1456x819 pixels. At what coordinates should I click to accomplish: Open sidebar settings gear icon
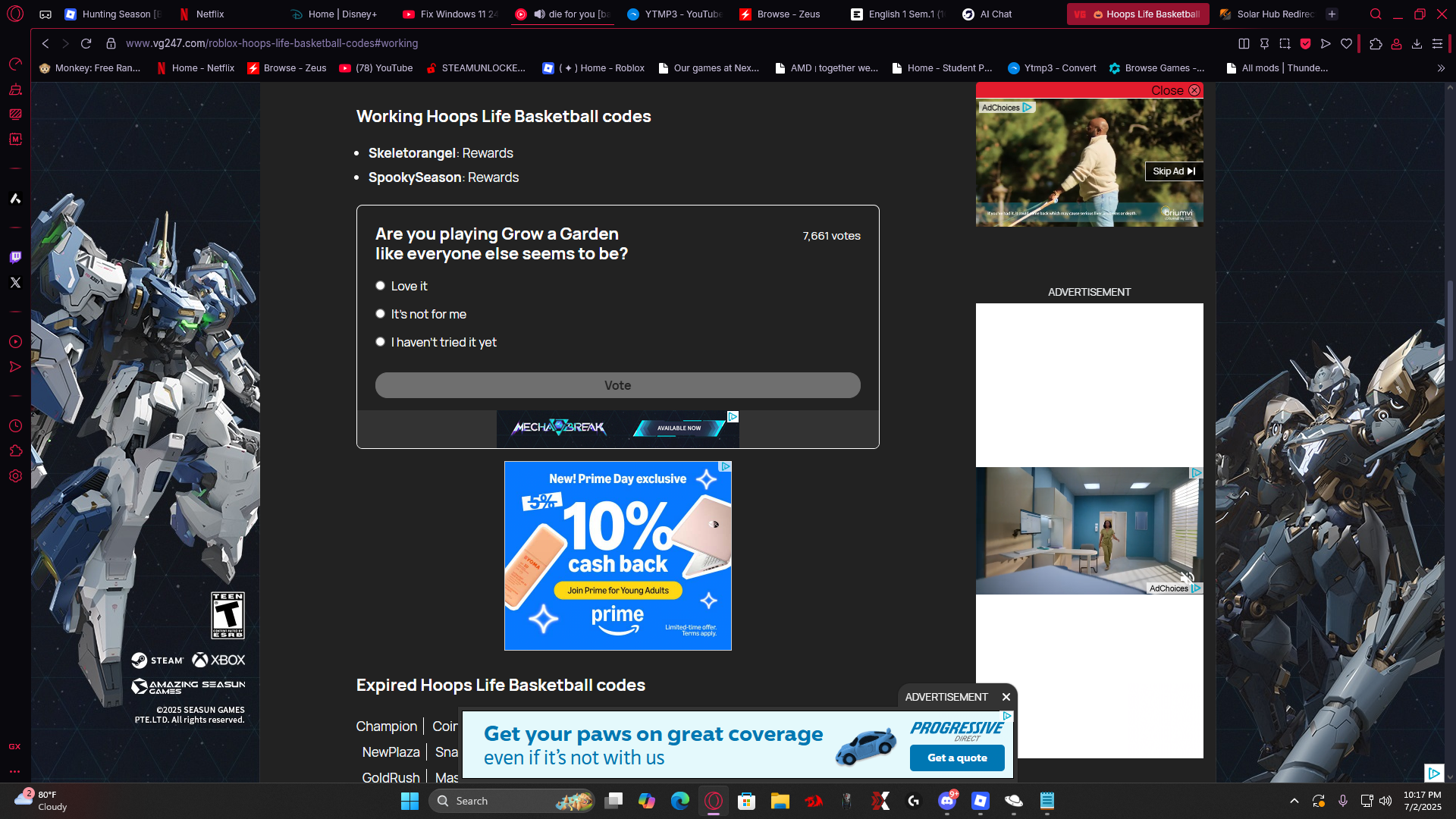[15, 476]
